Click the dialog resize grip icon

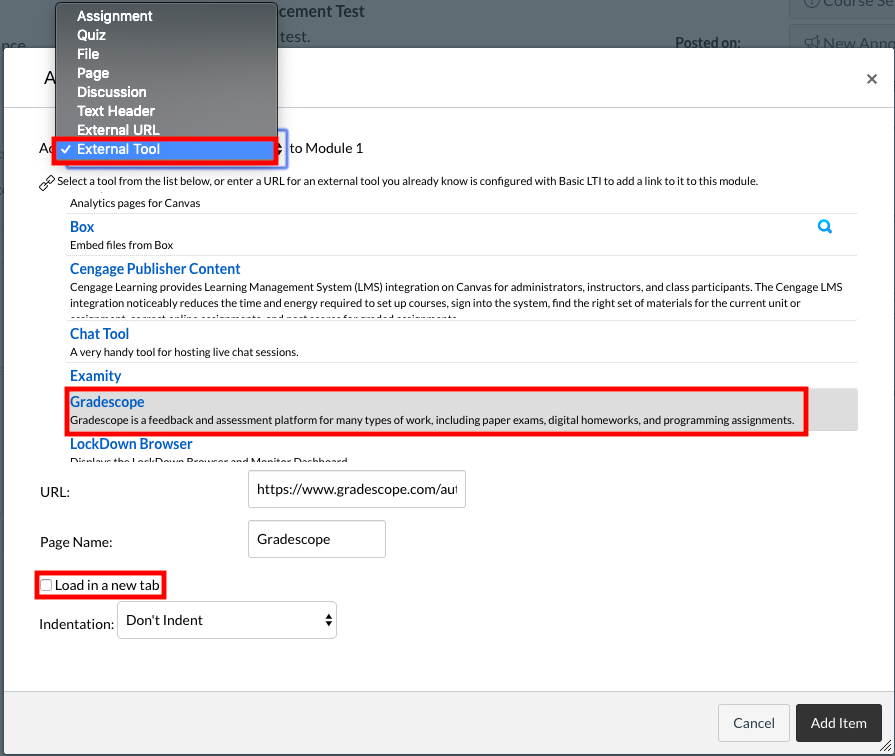pyautogui.click(x=886, y=746)
